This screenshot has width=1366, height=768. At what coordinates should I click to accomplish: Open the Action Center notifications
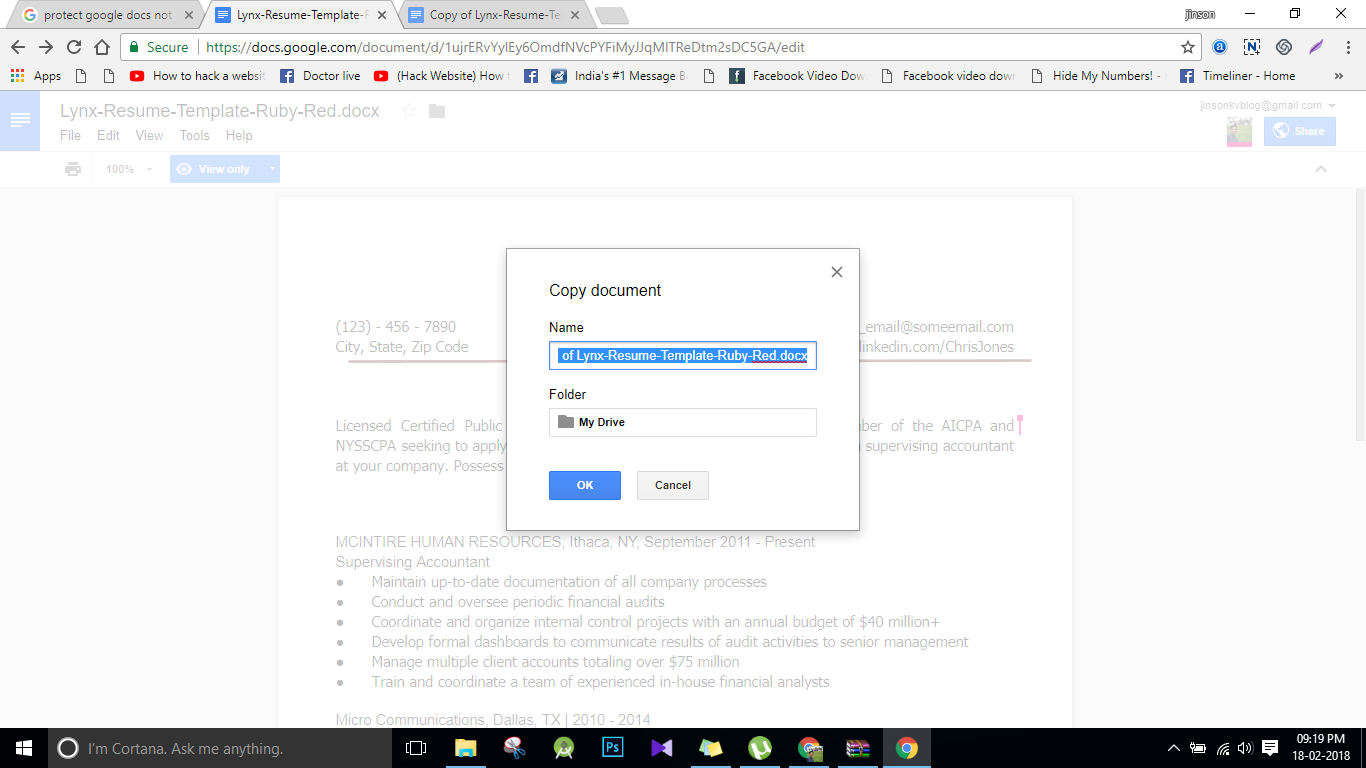click(1270, 748)
